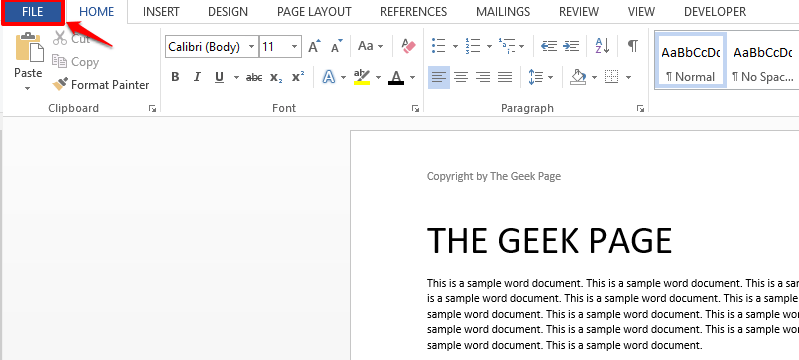Open the FILE tab
Viewport: 799px width, 360px height.
(33, 12)
